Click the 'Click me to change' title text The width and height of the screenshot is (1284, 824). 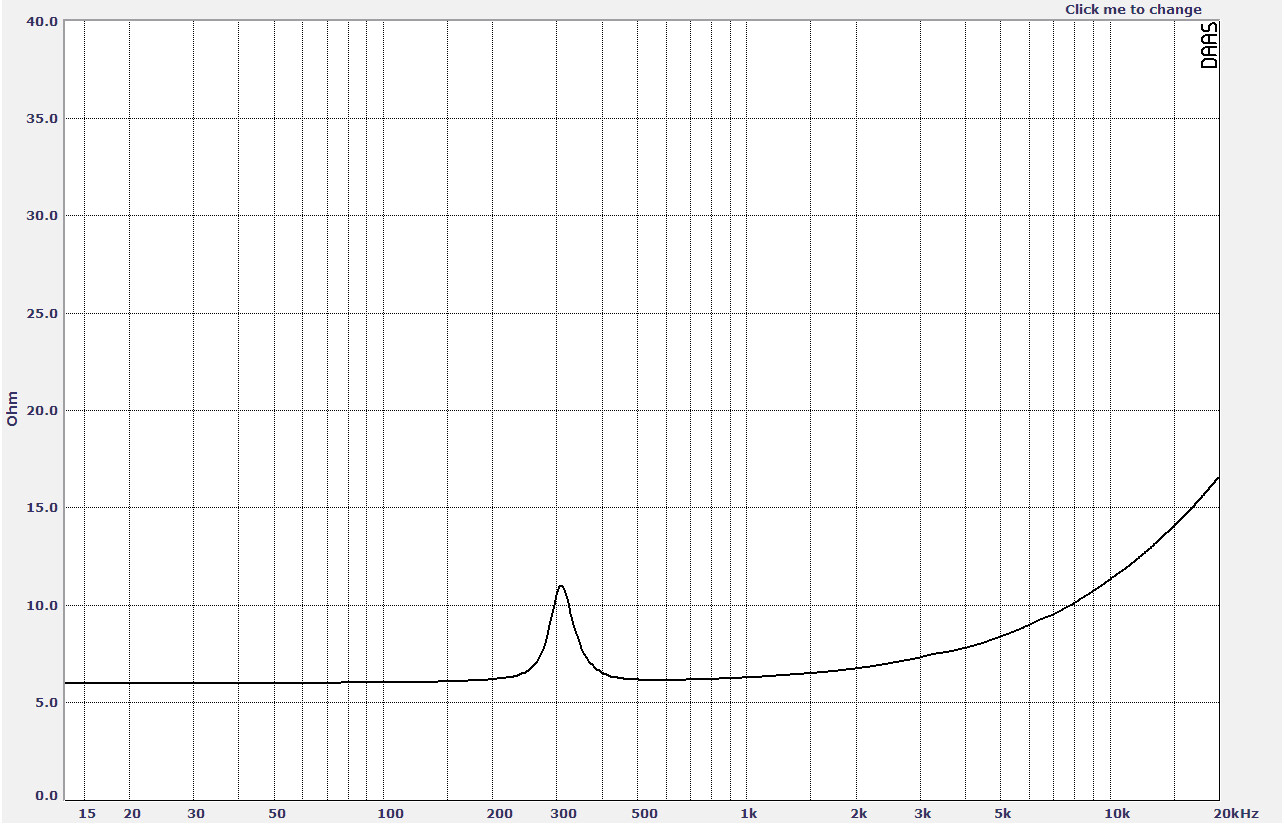tap(1132, 10)
